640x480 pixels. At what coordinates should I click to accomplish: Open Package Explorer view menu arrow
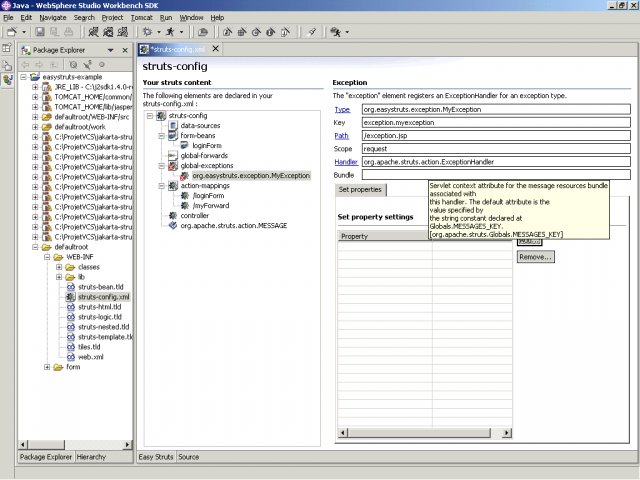[x=110, y=50]
